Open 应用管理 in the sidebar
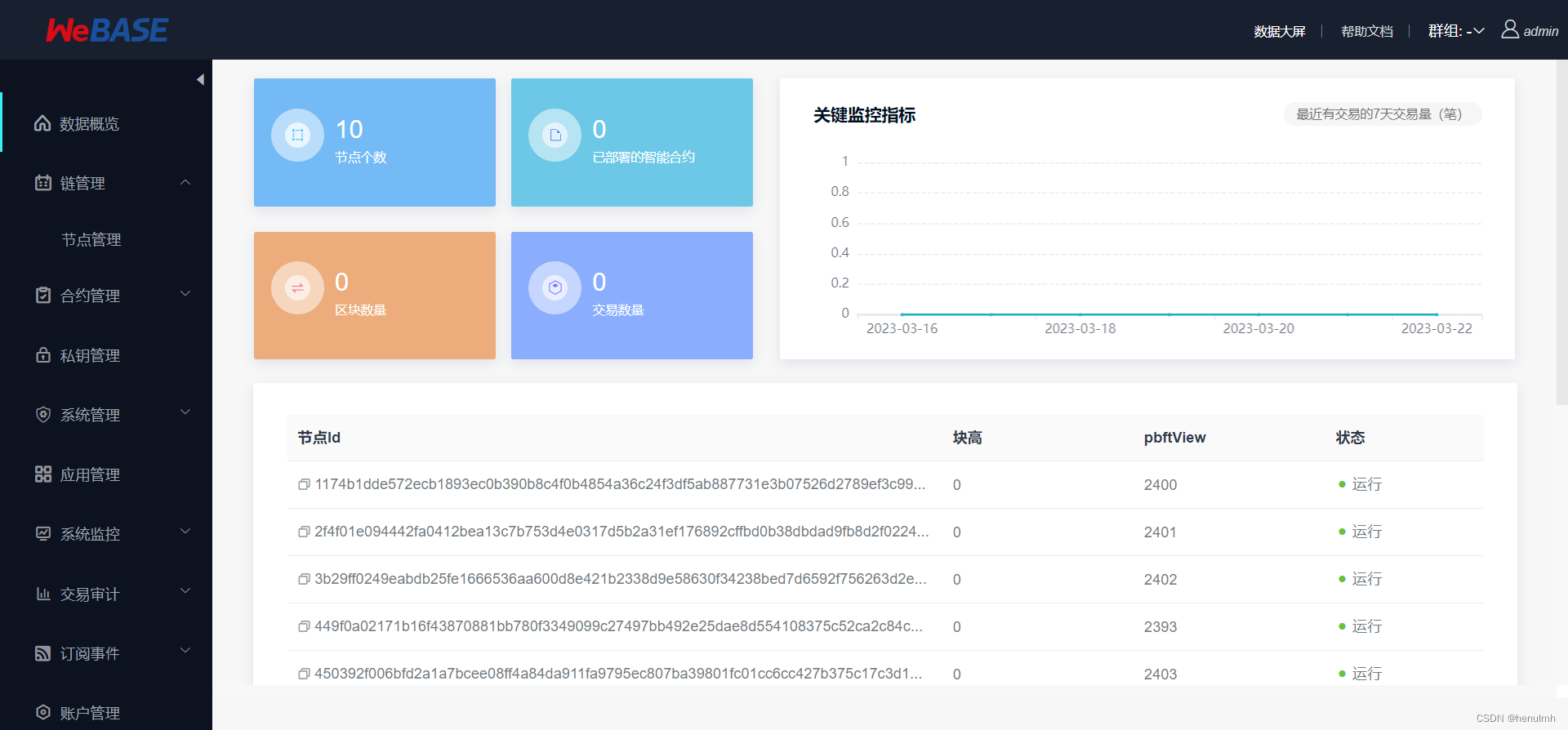The image size is (1568, 730). coord(106,474)
